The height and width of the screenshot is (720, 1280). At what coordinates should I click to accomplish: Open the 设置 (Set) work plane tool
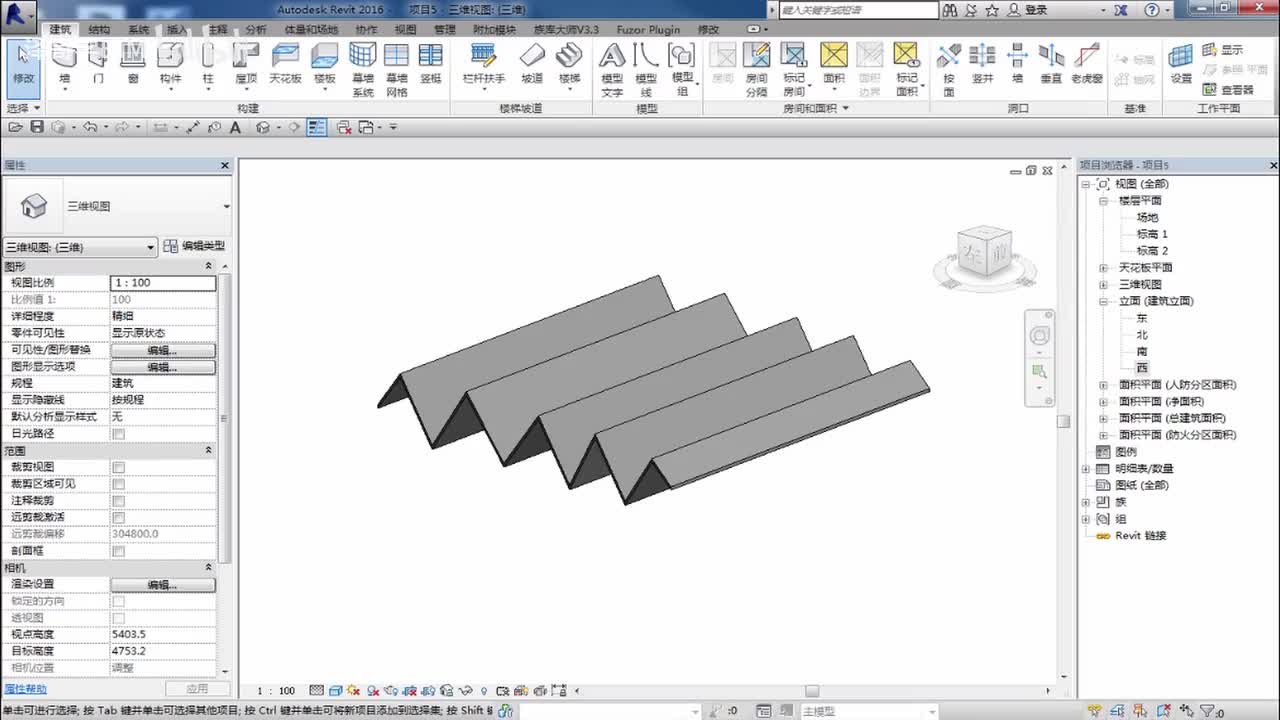(x=1181, y=65)
